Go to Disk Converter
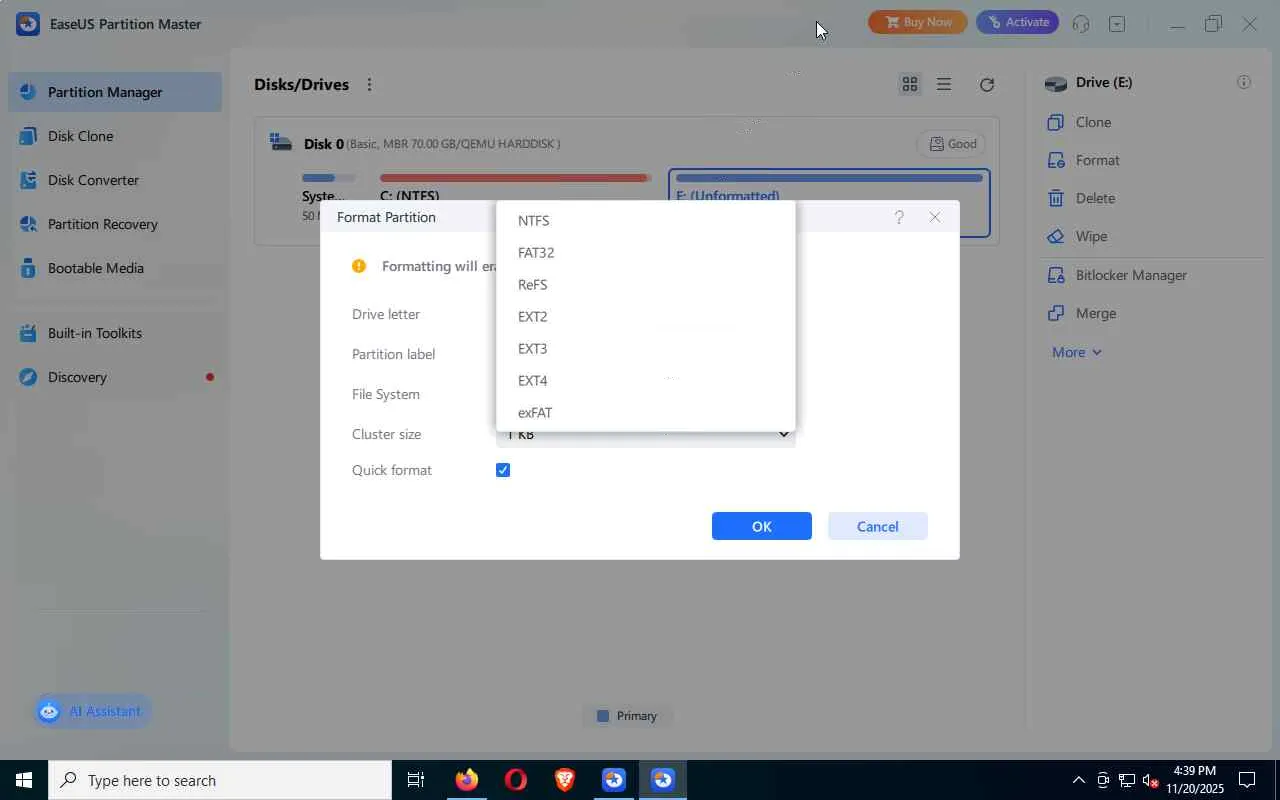1280x800 pixels. pyautogui.click(x=116, y=180)
